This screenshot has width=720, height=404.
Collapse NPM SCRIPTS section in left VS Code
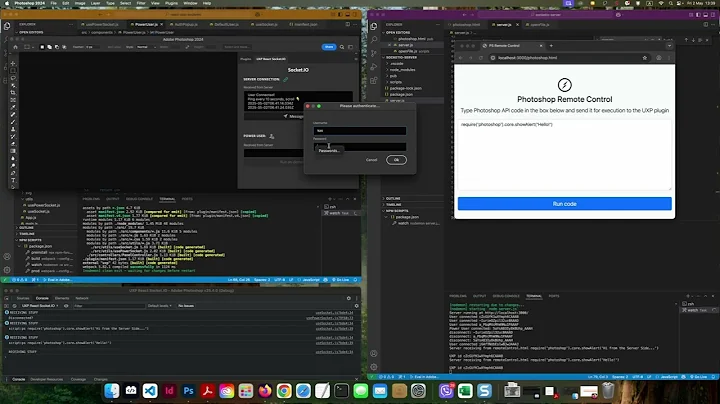[31, 240]
